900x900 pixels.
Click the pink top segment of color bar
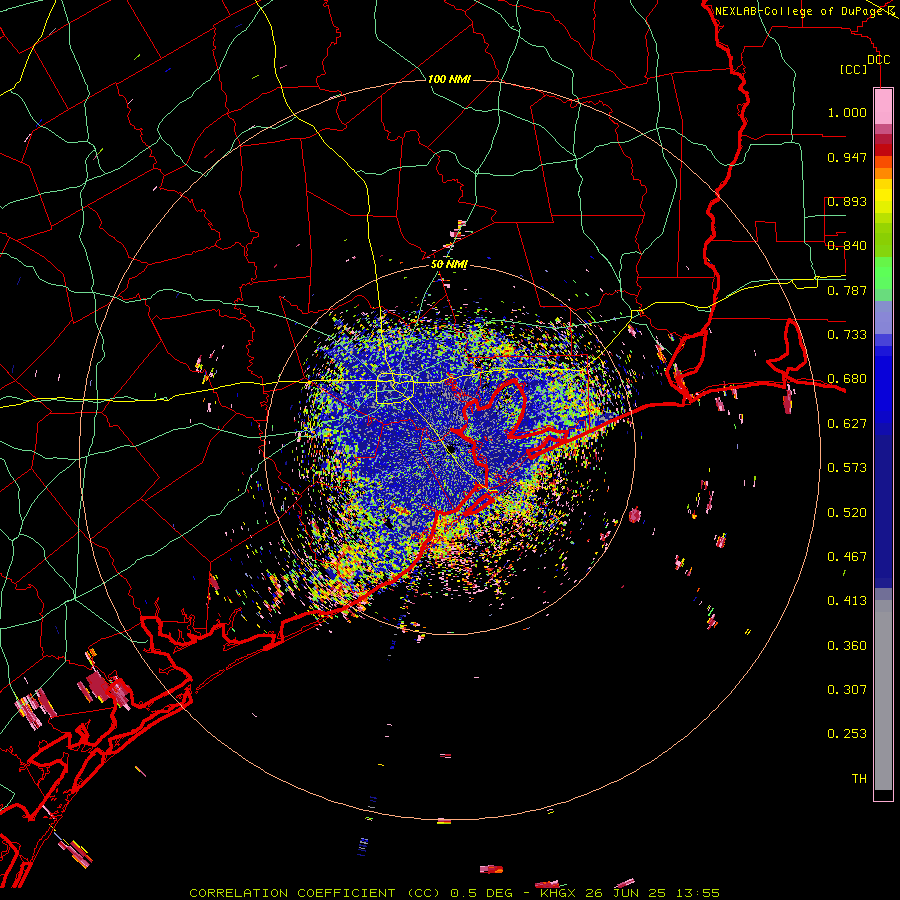click(x=883, y=106)
